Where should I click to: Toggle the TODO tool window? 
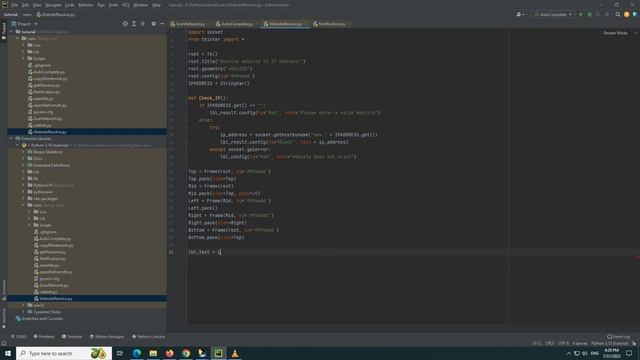19,336
